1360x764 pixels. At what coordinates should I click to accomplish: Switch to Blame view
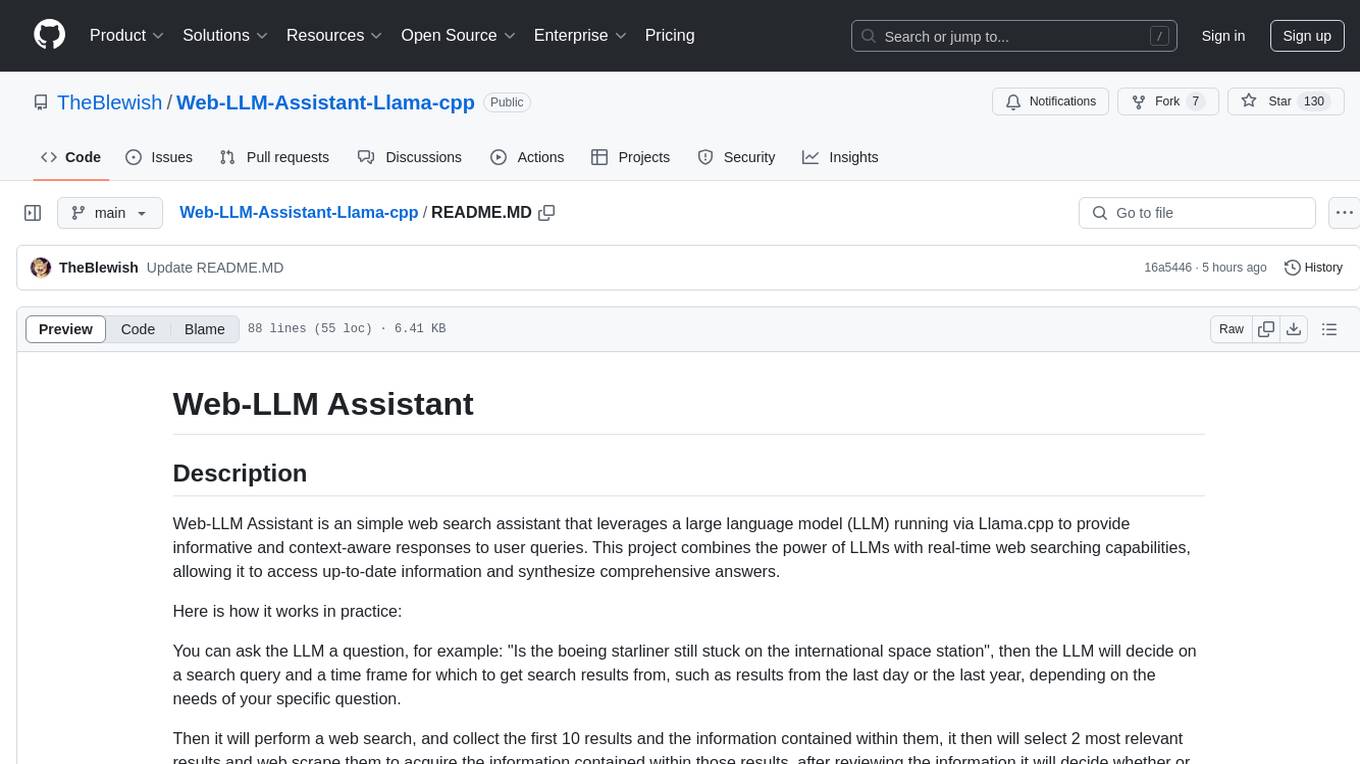pos(205,329)
